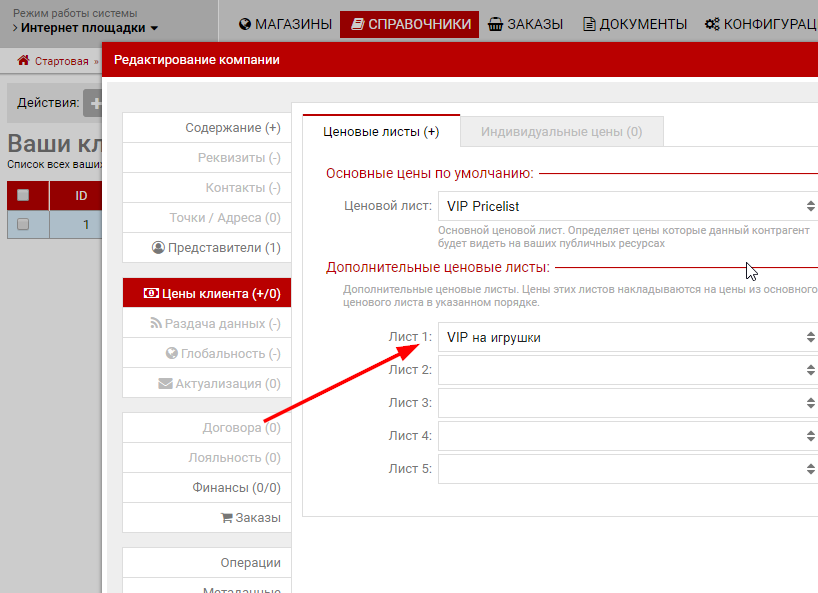The width and height of the screenshot is (818, 593).
Task: Toggle the select-all checkbox in table header
Action: tap(23, 195)
